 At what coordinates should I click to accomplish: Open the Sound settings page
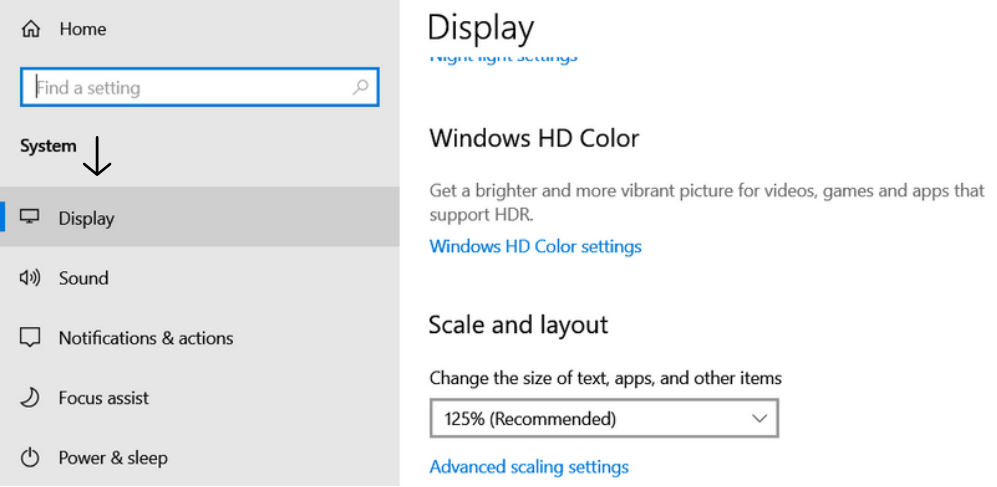pyautogui.click(x=83, y=278)
